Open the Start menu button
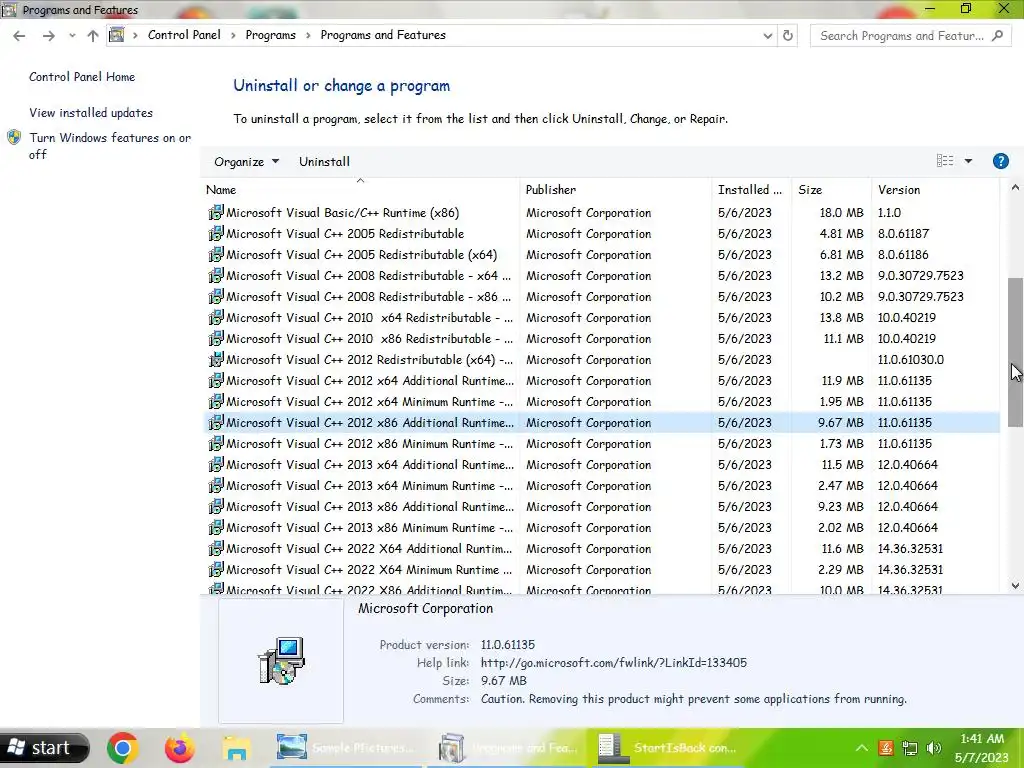This screenshot has height=768, width=1024. tap(44, 748)
